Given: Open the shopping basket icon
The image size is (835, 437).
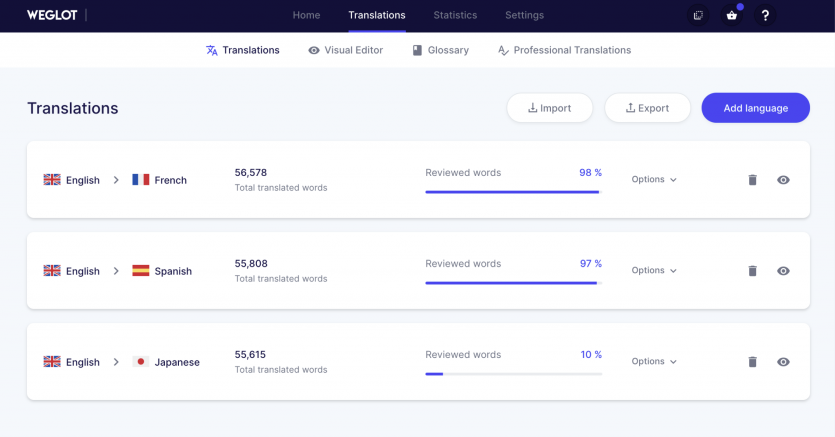Looking at the screenshot, I should pos(732,15).
